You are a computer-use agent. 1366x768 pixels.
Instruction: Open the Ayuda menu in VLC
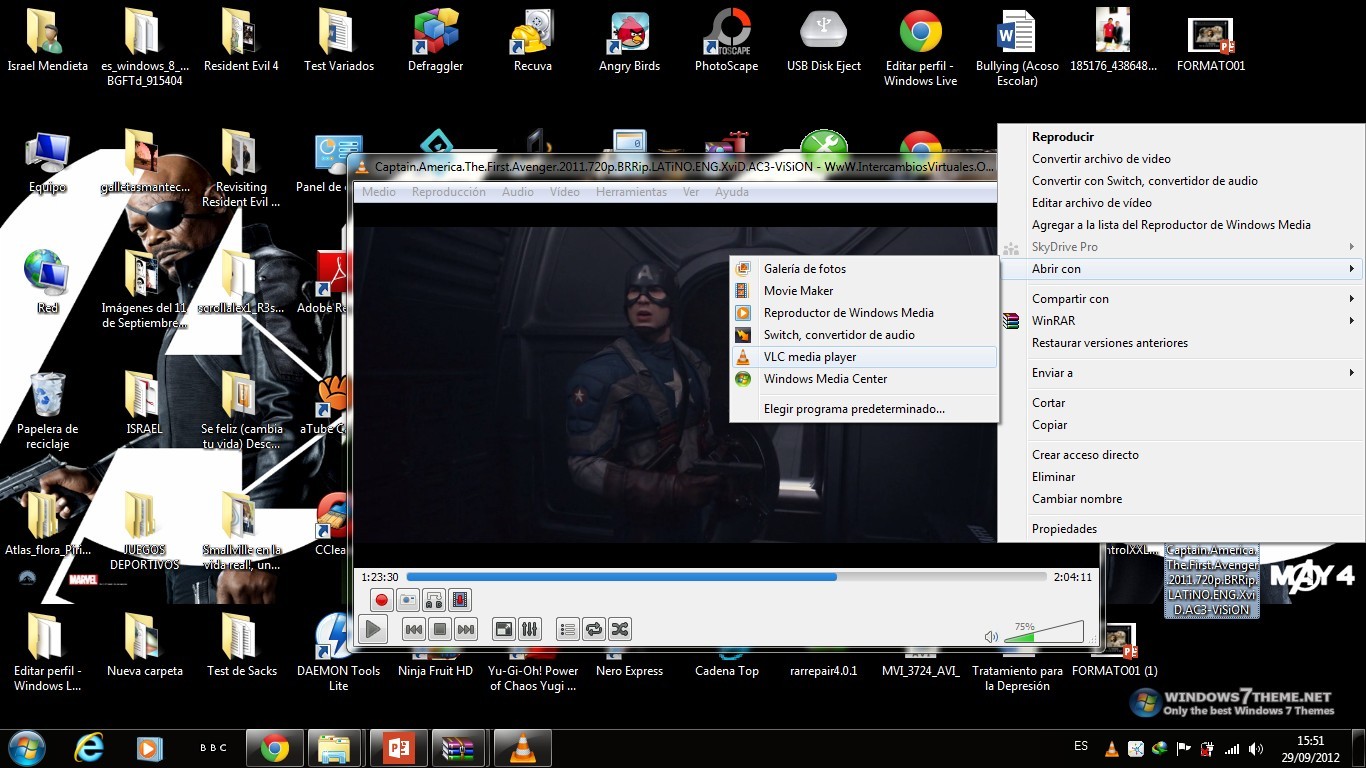[732, 192]
